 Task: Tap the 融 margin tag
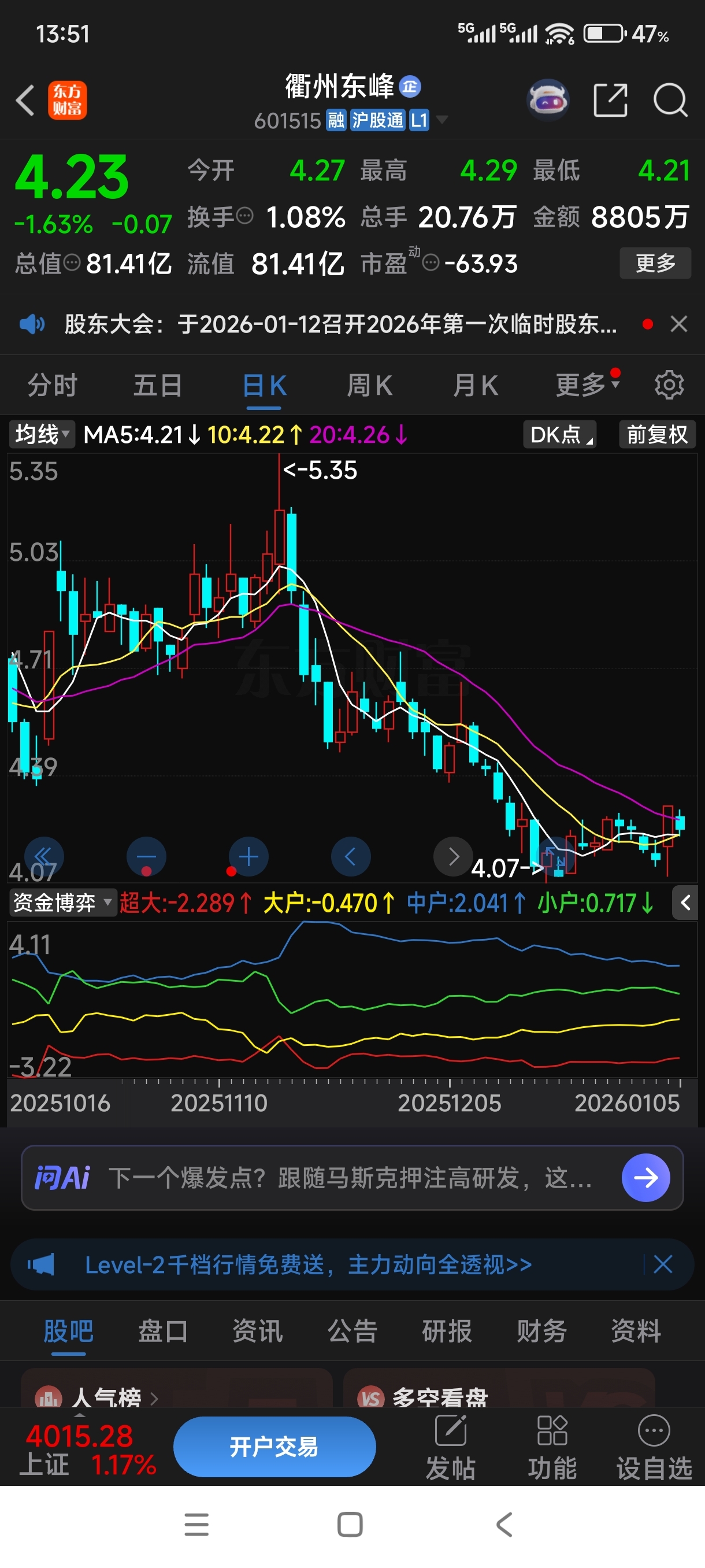(x=336, y=120)
